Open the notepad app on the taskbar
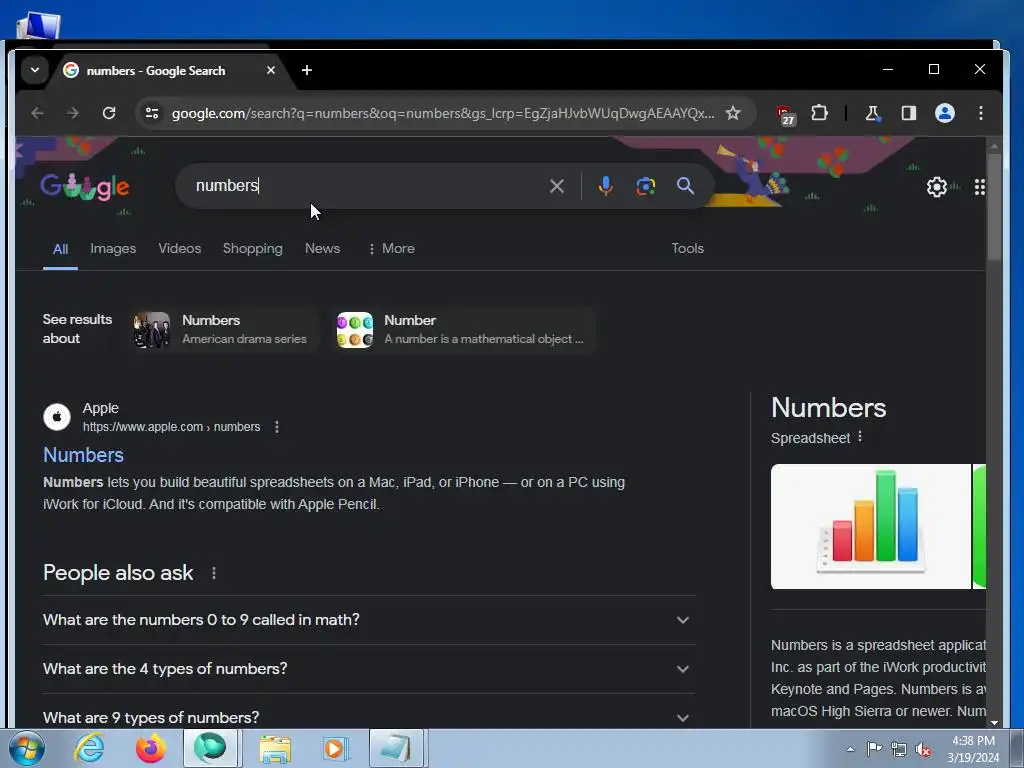 pos(397,748)
